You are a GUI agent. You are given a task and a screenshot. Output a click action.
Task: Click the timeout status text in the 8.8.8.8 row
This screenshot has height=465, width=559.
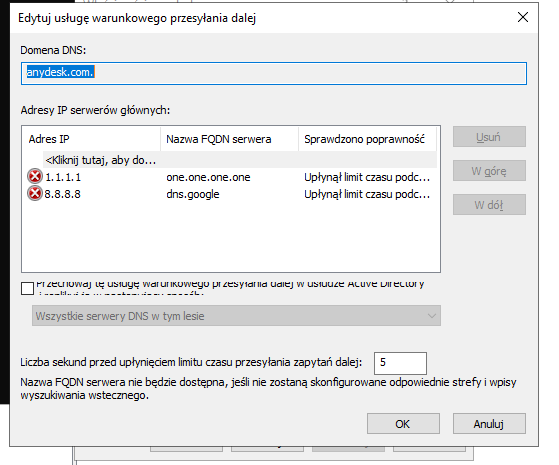click(x=367, y=194)
